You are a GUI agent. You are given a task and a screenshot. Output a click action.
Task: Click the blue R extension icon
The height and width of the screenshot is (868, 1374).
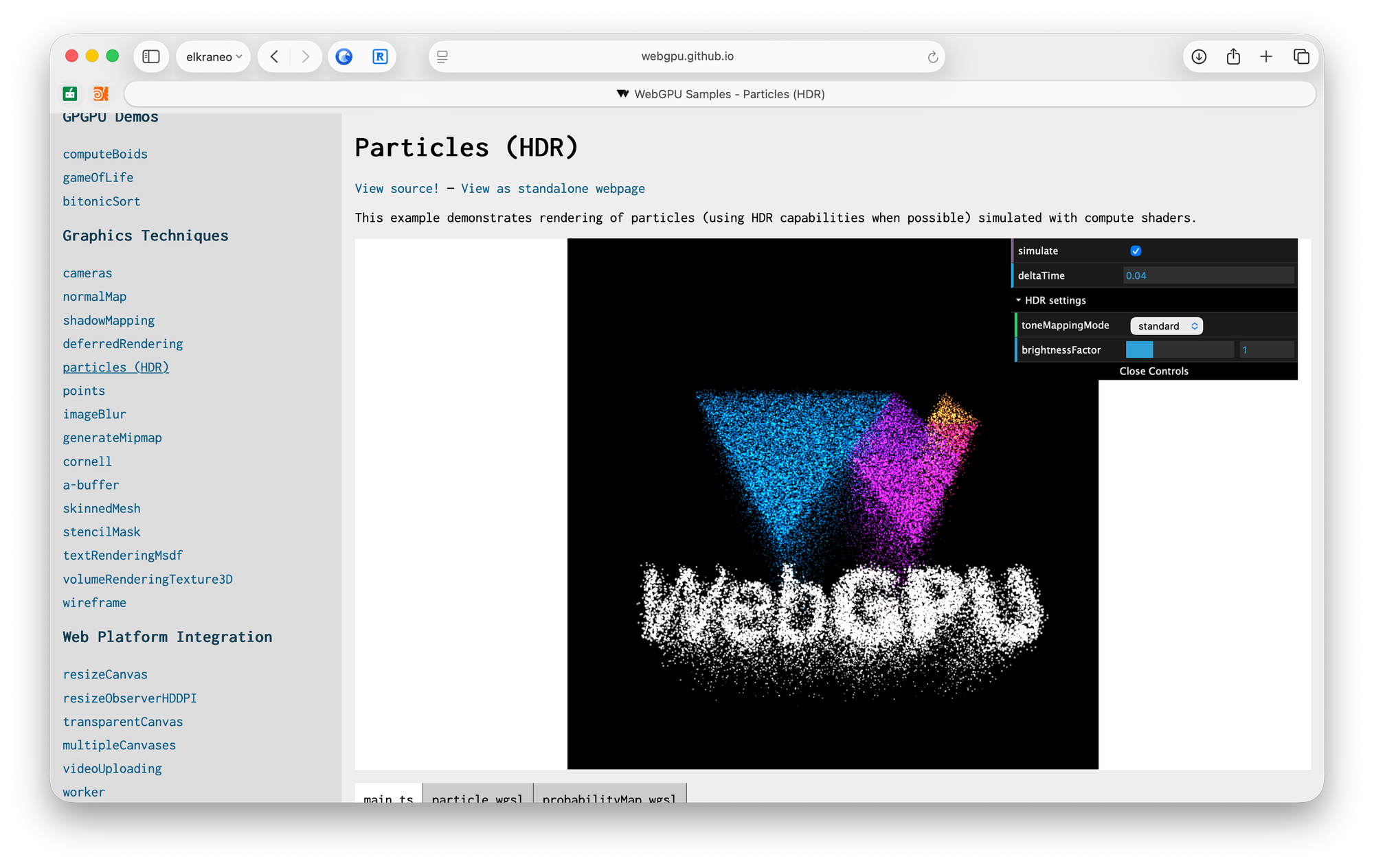tap(380, 56)
